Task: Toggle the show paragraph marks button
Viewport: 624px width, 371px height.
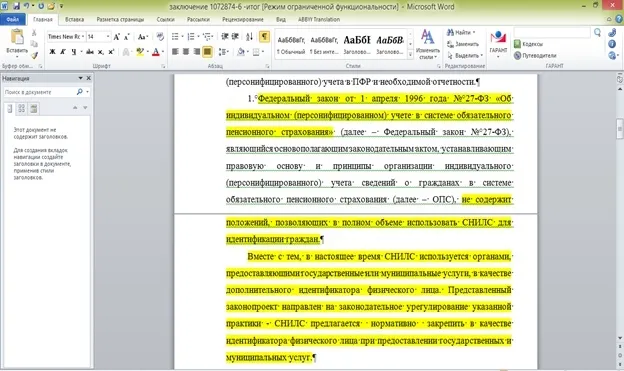Action: coord(264,37)
